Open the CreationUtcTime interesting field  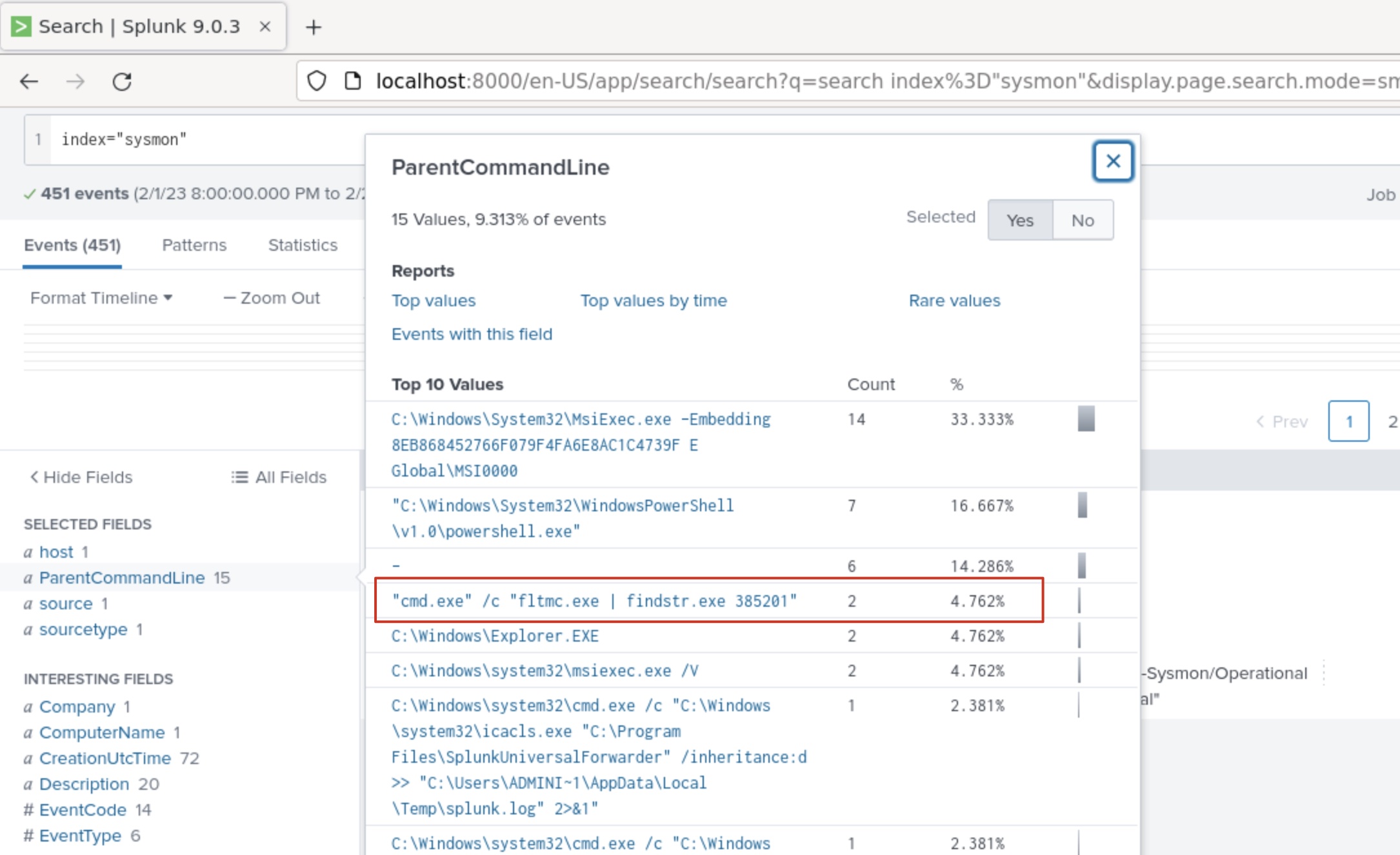pyautogui.click(x=105, y=758)
